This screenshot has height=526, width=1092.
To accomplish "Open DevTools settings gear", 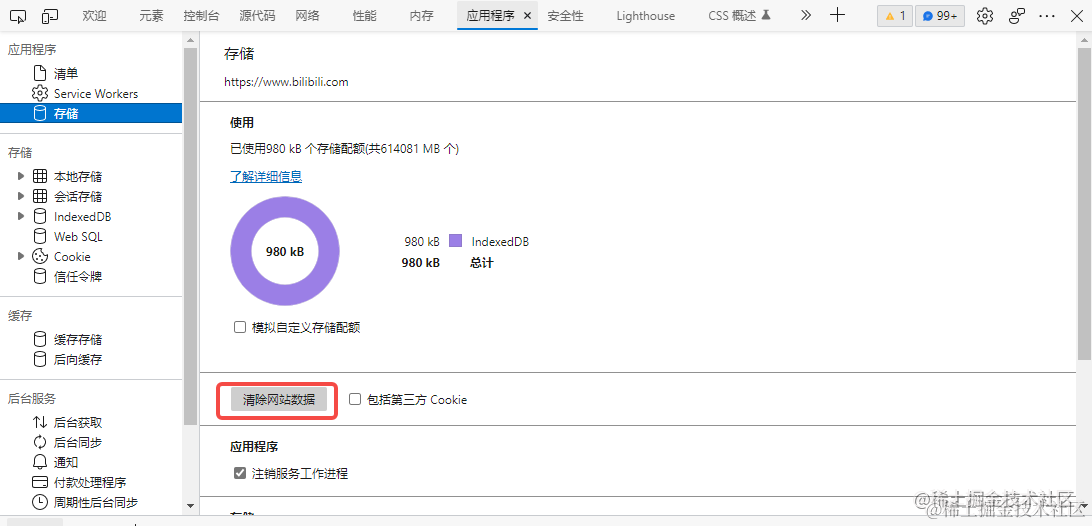I will click(x=984, y=16).
